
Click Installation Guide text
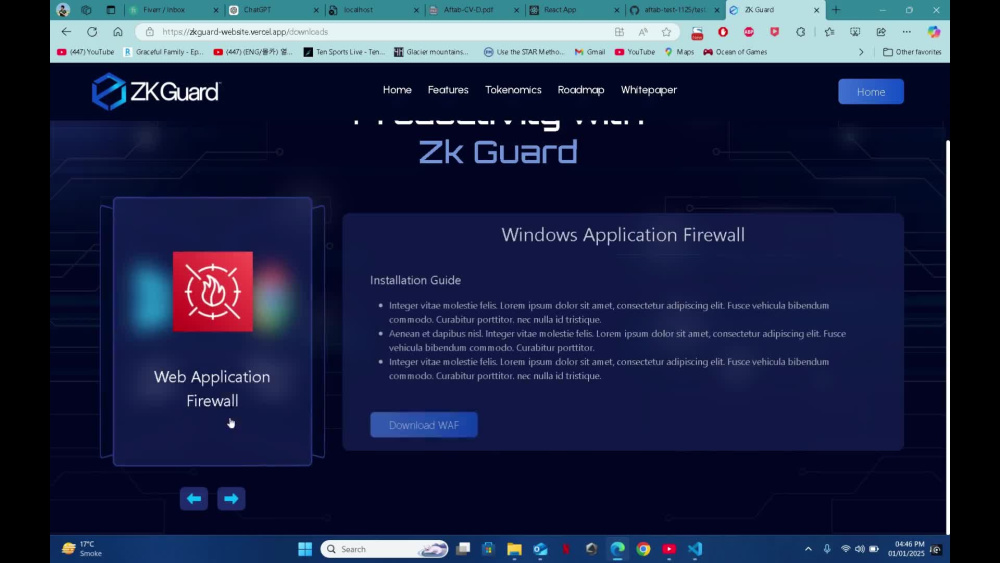(415, 280)
